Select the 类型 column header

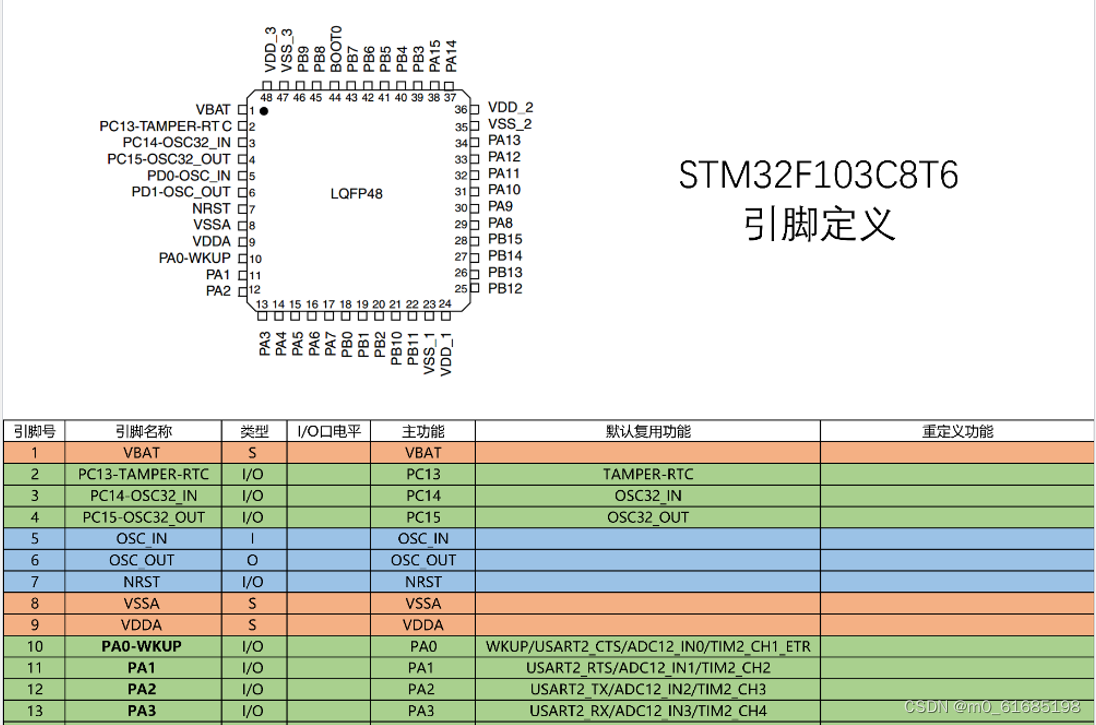(x=254, y=431)
